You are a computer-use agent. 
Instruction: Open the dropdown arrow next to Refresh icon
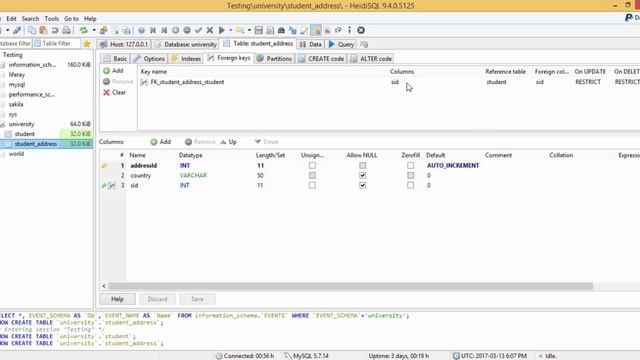click(94, 30)
